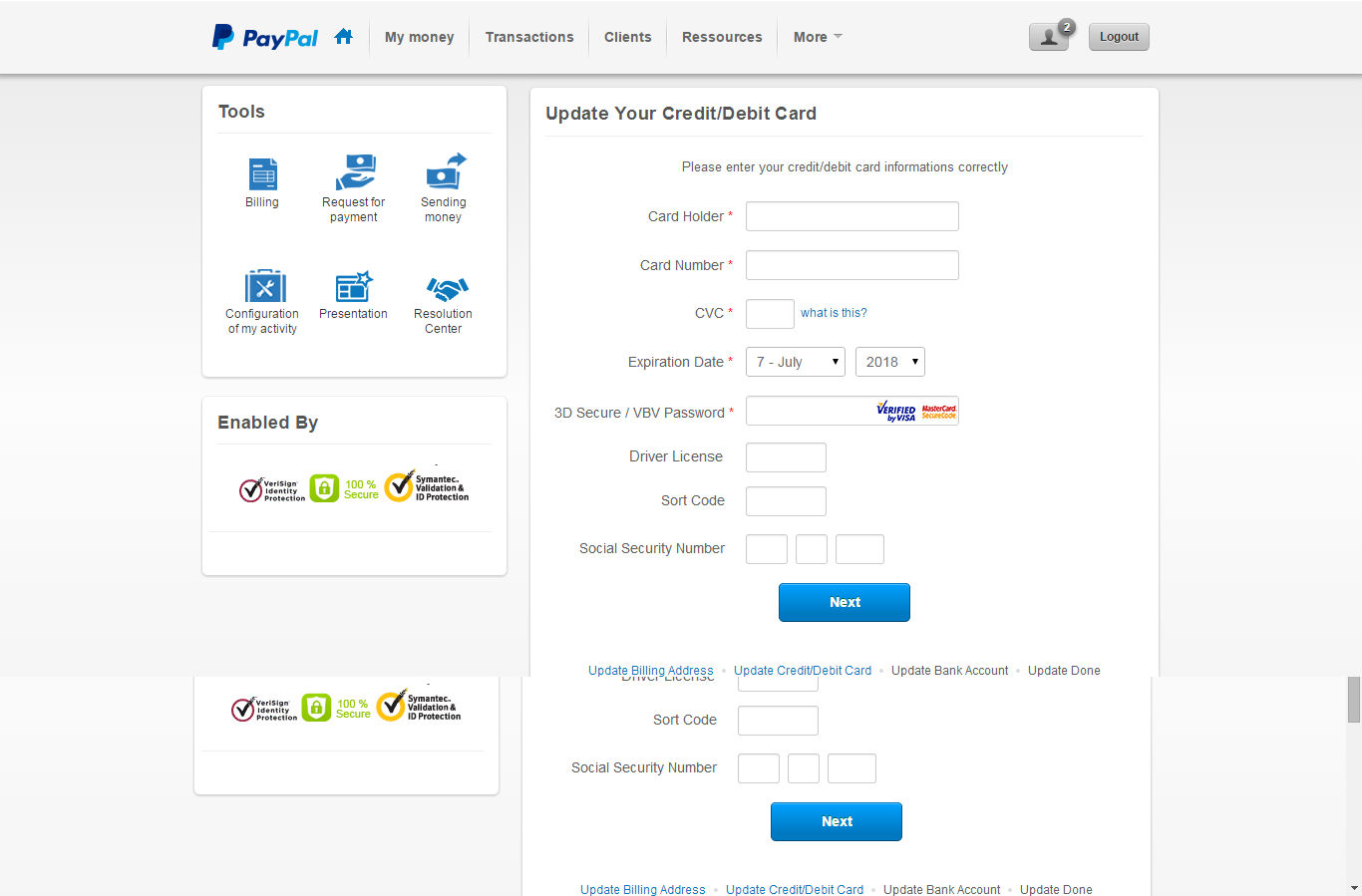Screen dimensions: 1362x896
Task: Open the Resolution Center
Action: coord(444,299)
